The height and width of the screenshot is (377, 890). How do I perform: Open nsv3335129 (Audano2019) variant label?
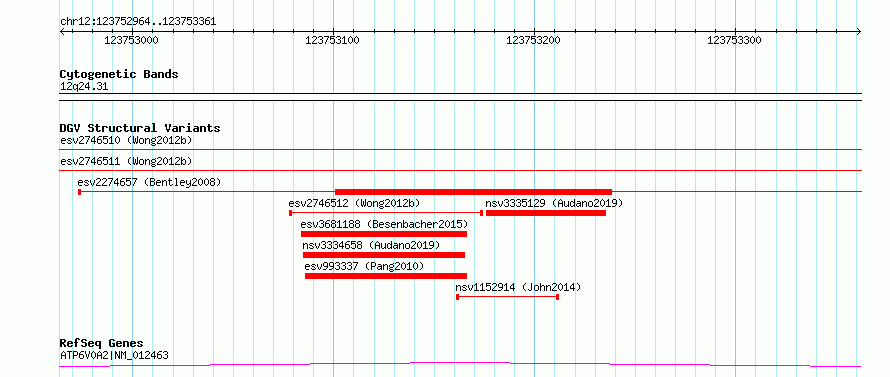click(x=553, y=203)
